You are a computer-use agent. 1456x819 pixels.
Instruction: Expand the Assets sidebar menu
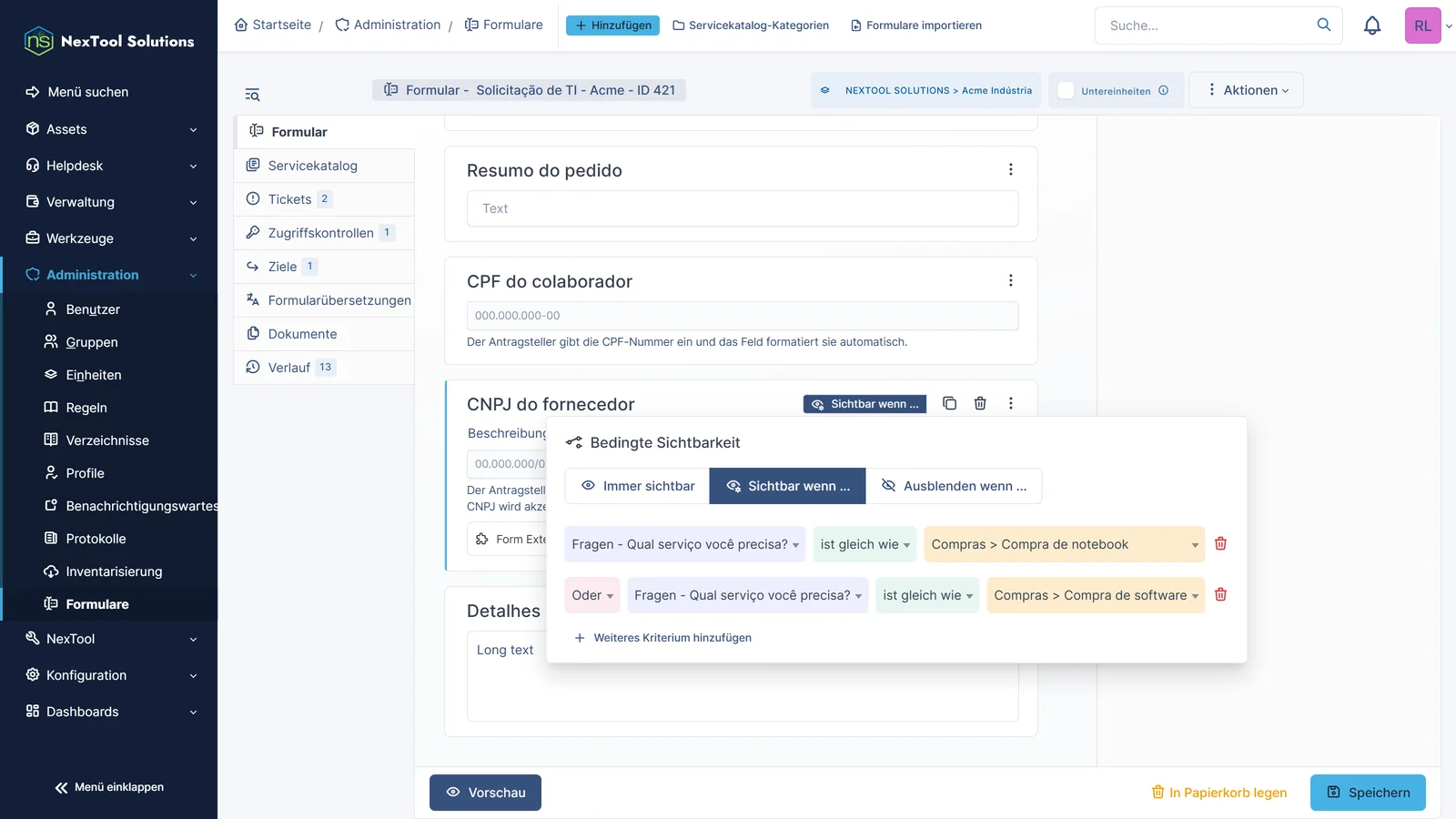109,129
